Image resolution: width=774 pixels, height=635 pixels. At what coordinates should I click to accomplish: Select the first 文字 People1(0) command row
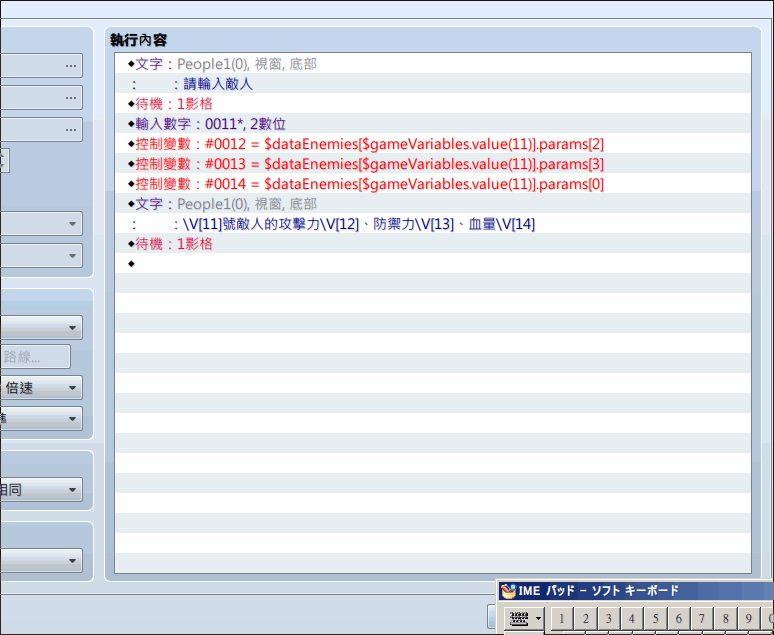click(x=433, y=64)
